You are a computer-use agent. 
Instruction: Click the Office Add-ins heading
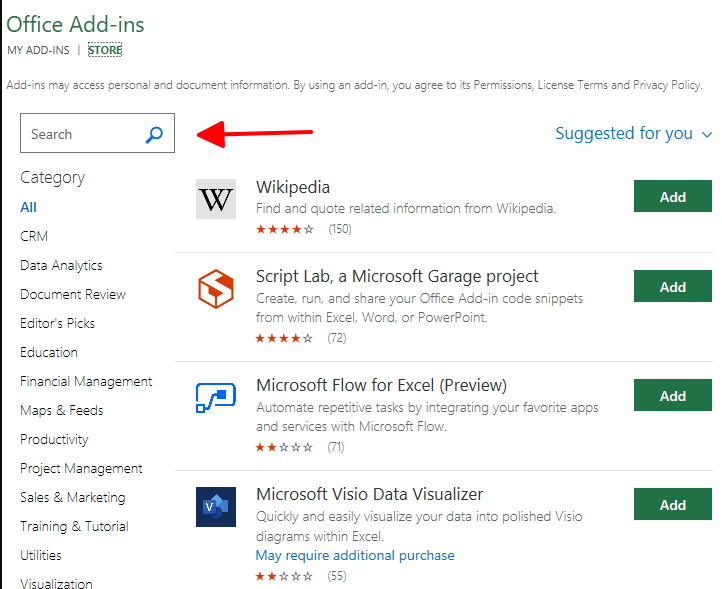(75, 24)
